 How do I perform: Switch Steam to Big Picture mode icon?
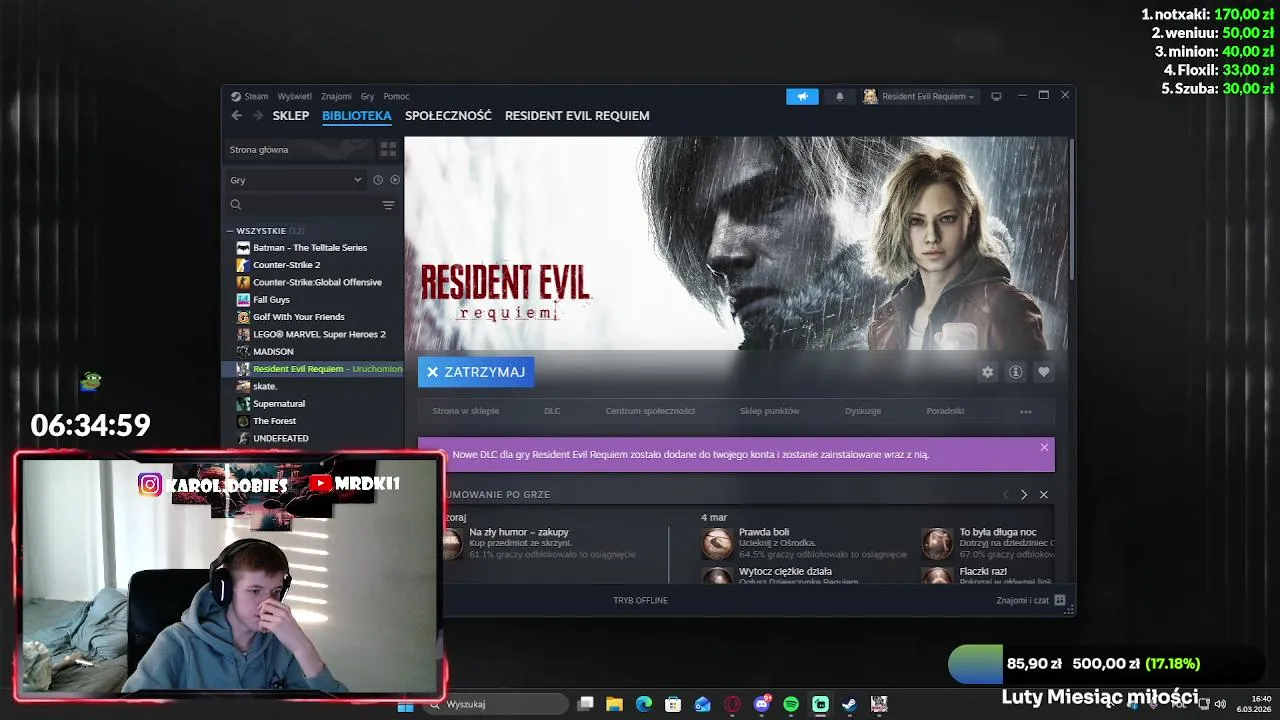(996, 96)
